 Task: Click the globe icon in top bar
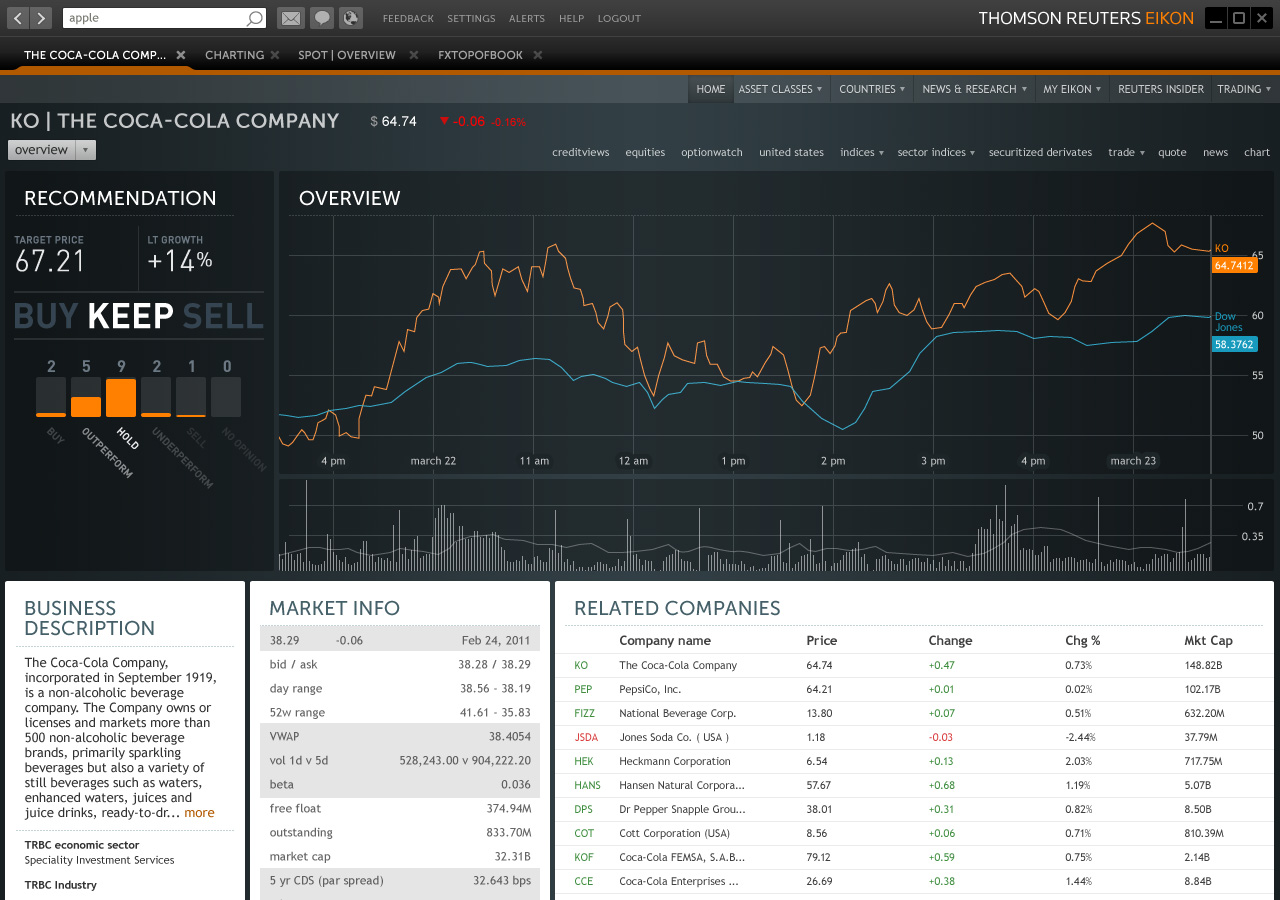point(350,18)
